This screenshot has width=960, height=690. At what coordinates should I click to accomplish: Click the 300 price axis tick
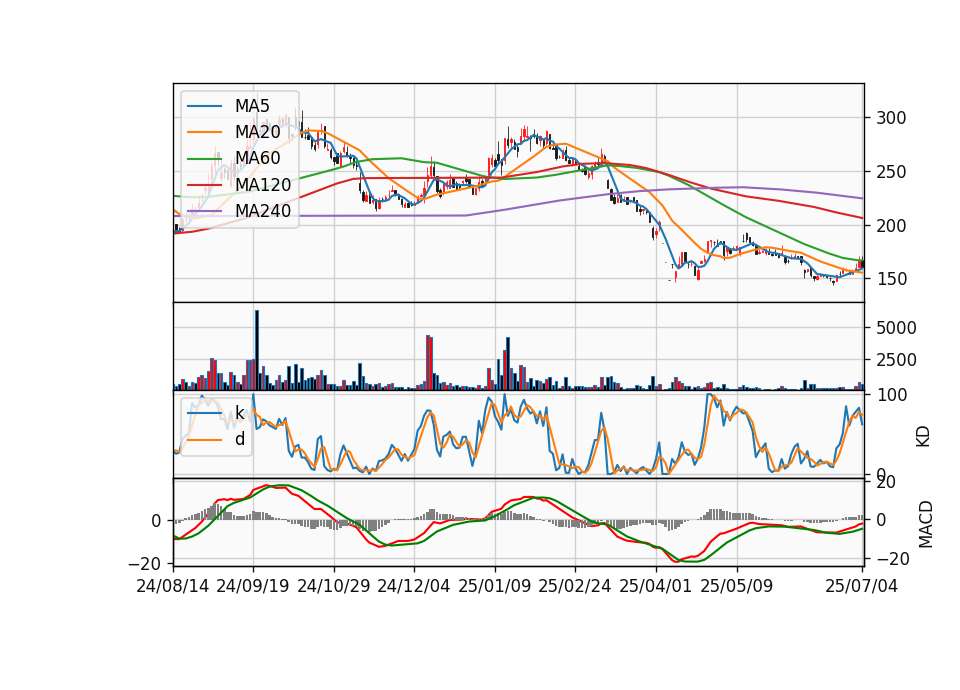click(891, 118)
